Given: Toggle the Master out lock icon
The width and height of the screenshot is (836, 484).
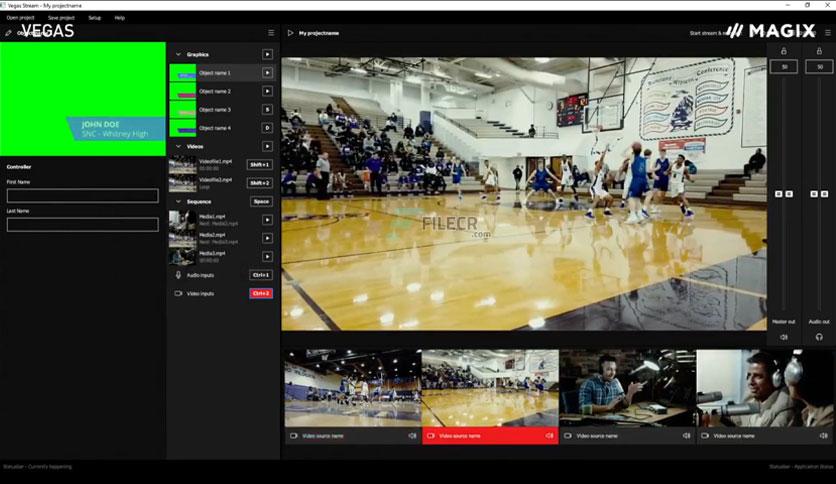Looking at the screenshot, I should pyautogui.click(x=784, y=51).
